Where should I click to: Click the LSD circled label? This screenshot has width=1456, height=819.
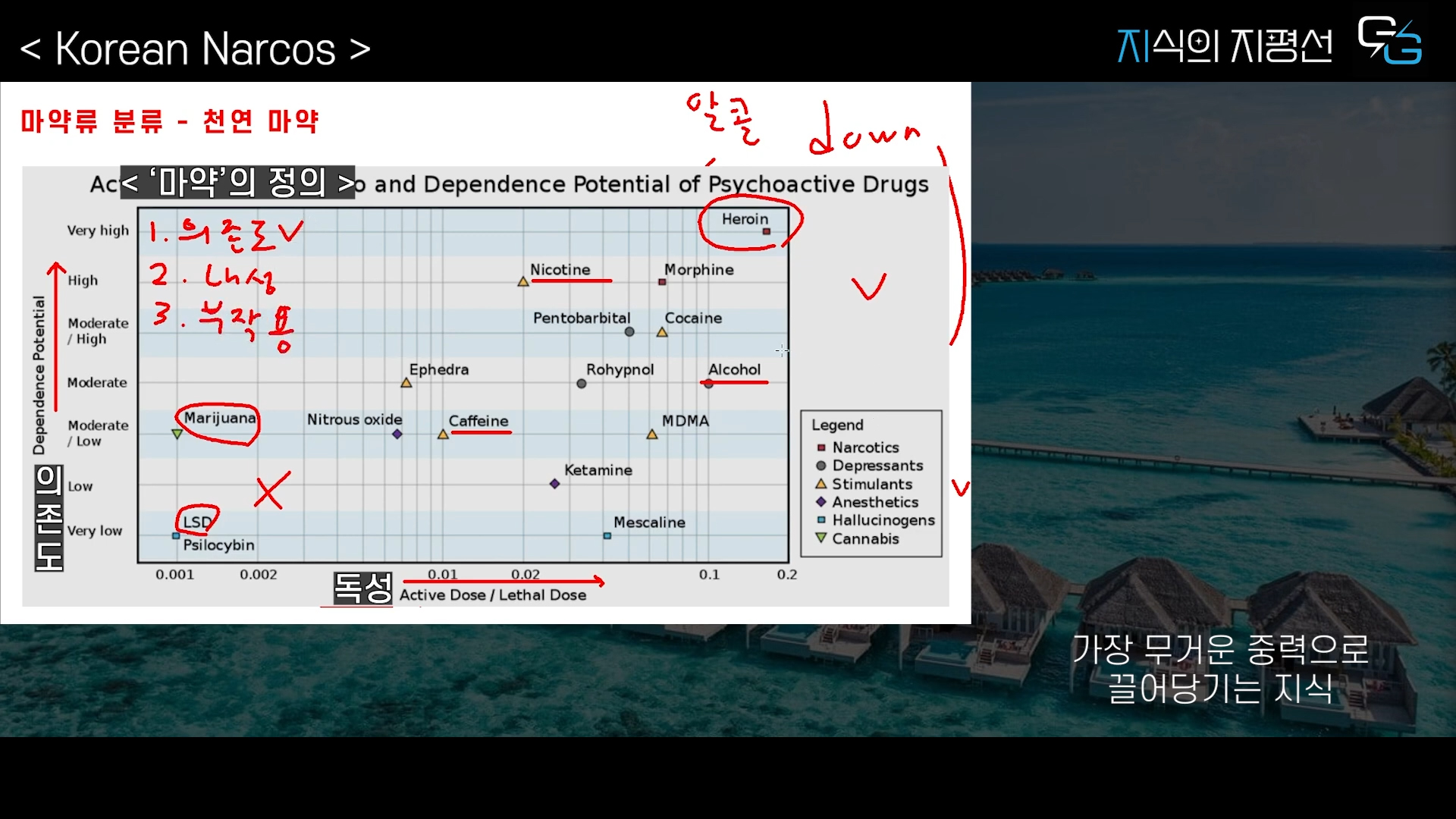197,522
